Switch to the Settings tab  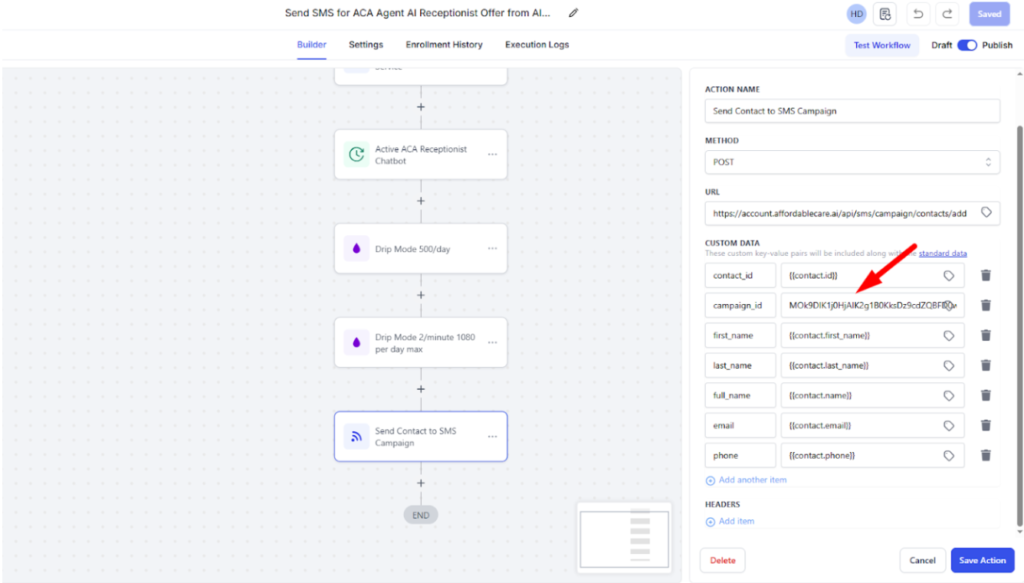(x=365, y=45)
